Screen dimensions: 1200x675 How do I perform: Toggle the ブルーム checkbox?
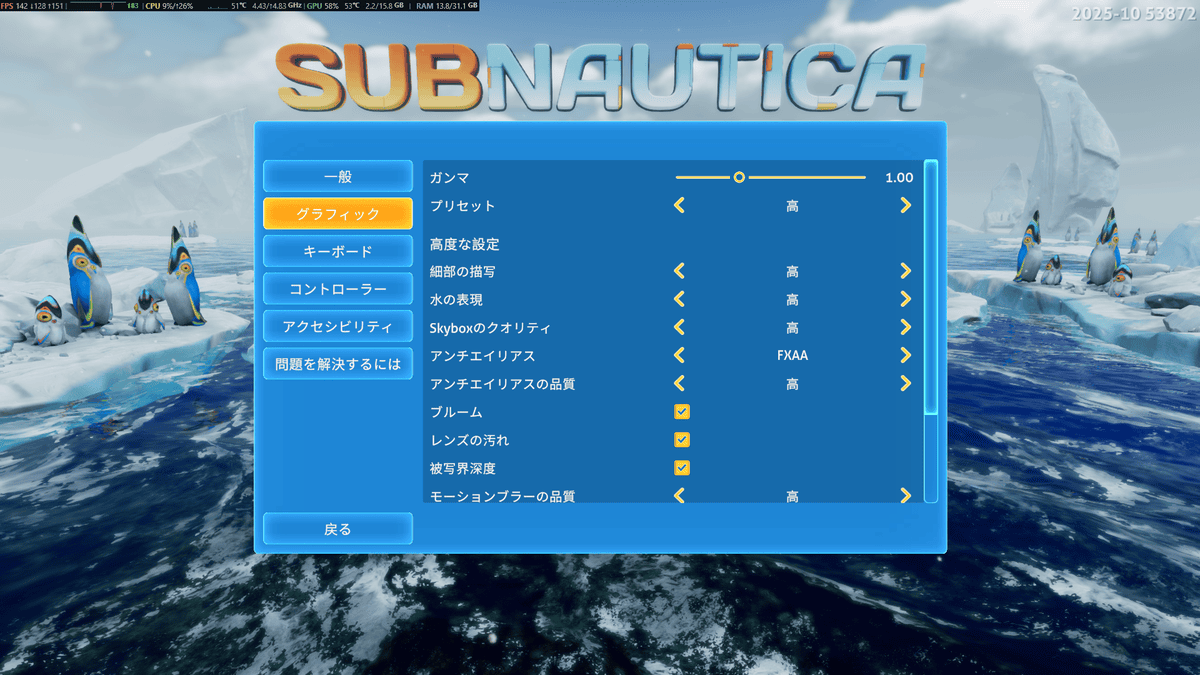tap(682, 411)
